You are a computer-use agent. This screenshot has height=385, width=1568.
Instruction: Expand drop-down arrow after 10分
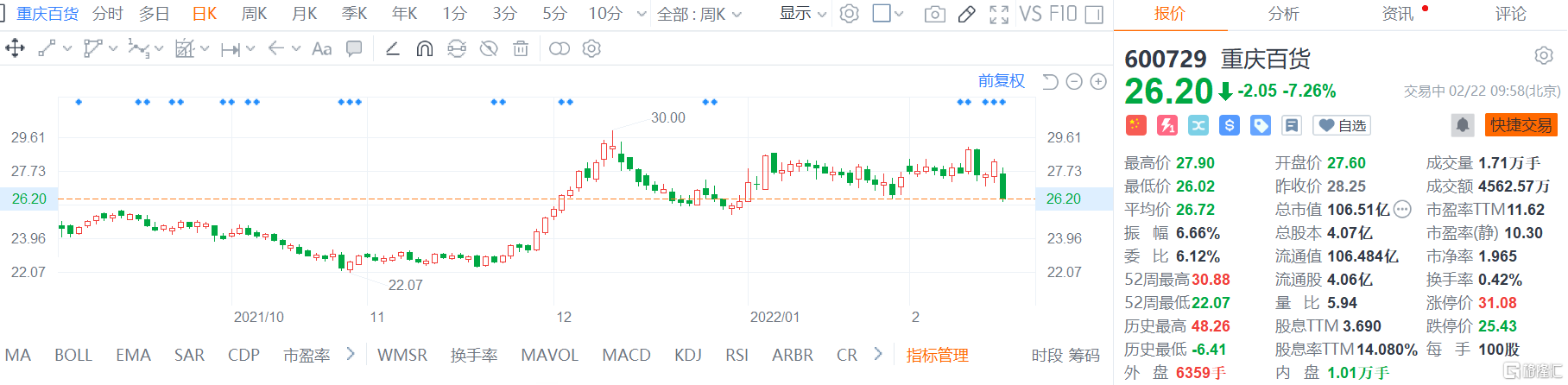[x=641, y=14]
